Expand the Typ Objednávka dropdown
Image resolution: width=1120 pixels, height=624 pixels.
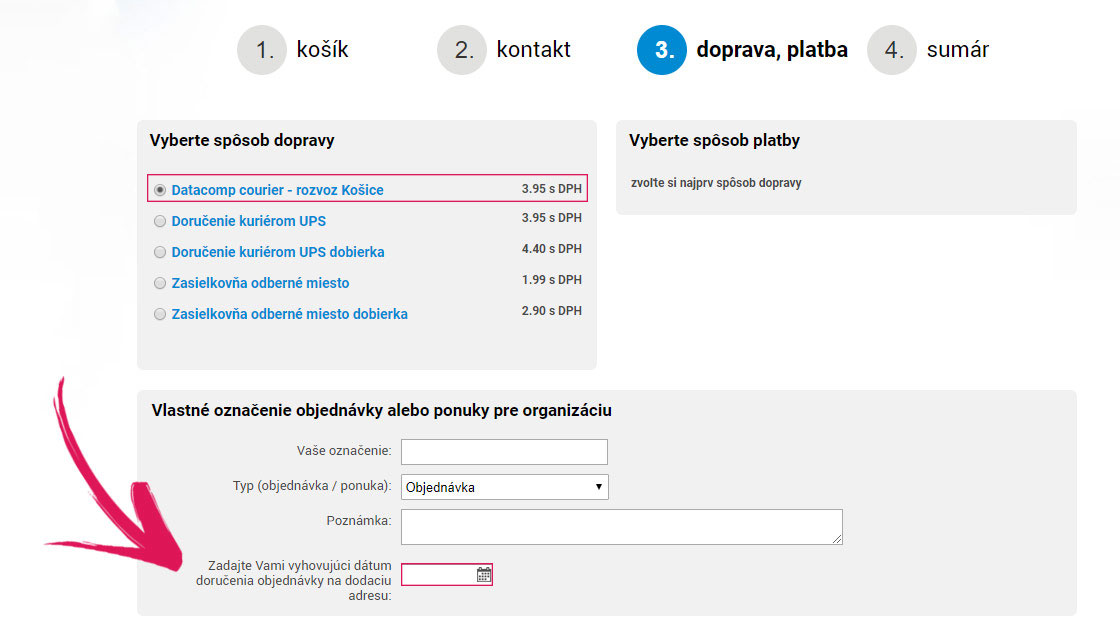pos(504,487)
